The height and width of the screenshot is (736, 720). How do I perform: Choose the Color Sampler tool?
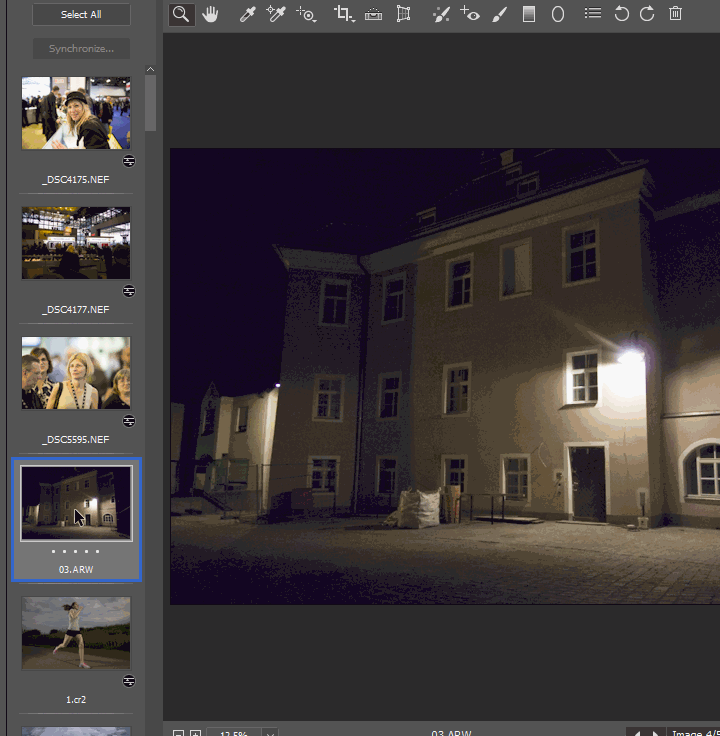276,14
